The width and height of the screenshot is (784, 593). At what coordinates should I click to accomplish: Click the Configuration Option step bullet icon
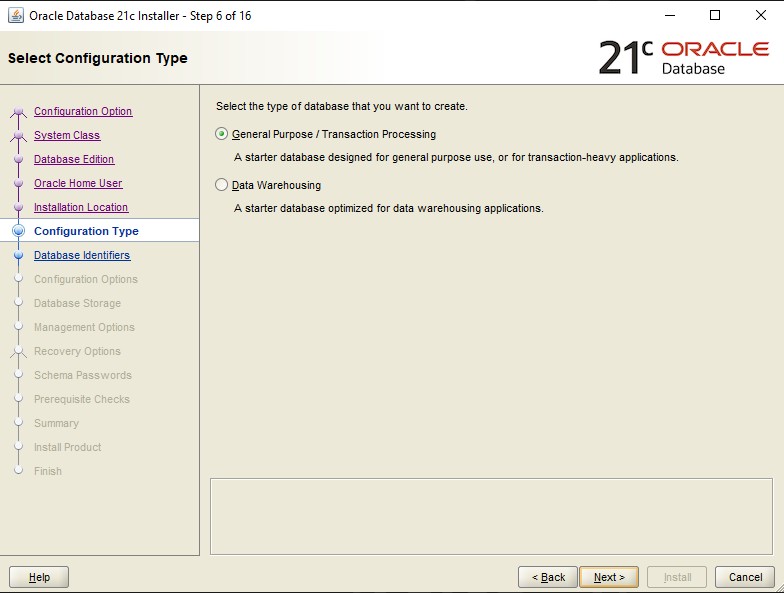coord(18,111)
